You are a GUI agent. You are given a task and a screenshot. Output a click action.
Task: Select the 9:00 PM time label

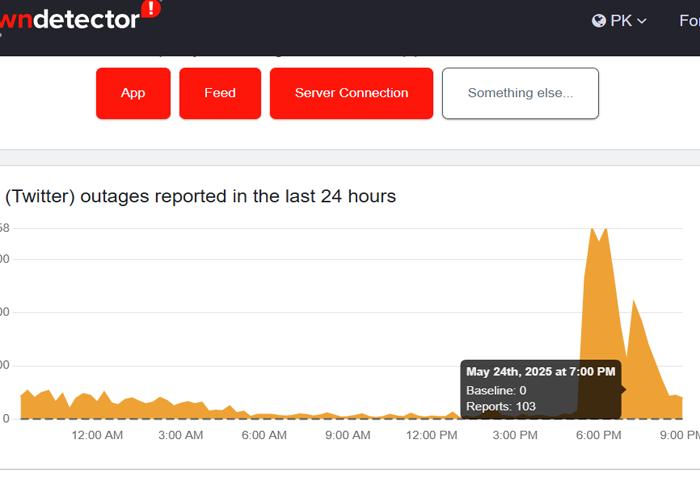coord(680,435)
